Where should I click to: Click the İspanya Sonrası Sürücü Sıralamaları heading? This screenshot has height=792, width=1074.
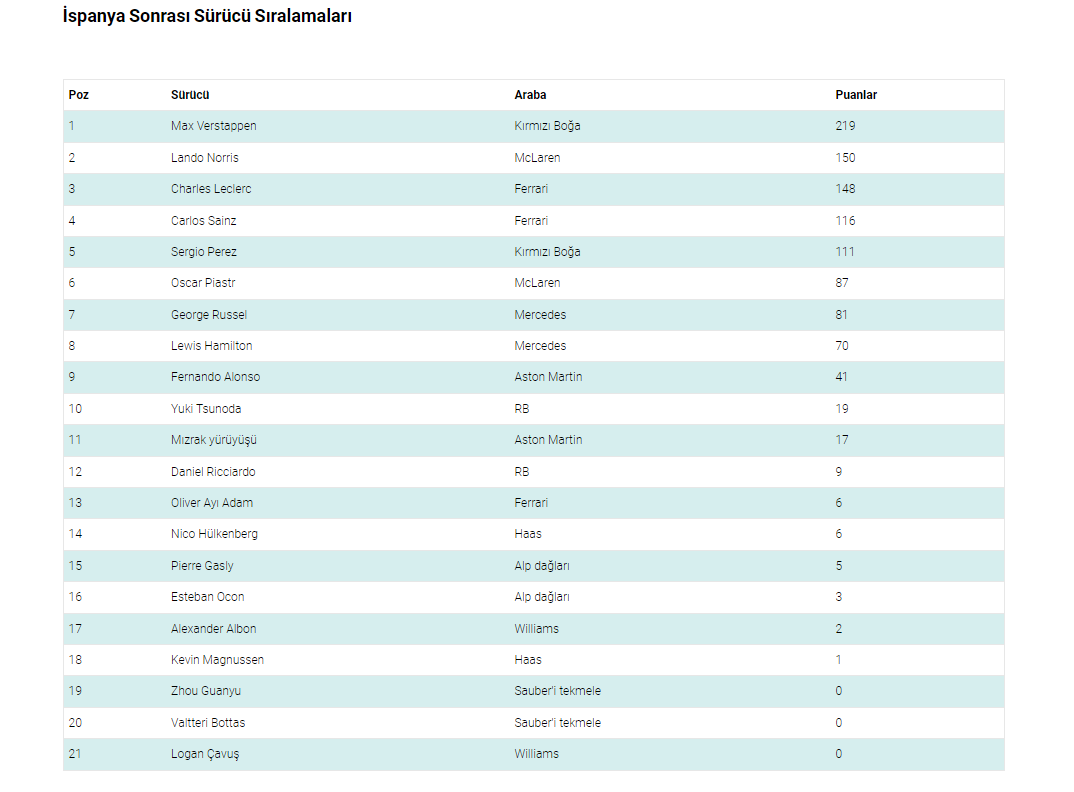[207, 17]
